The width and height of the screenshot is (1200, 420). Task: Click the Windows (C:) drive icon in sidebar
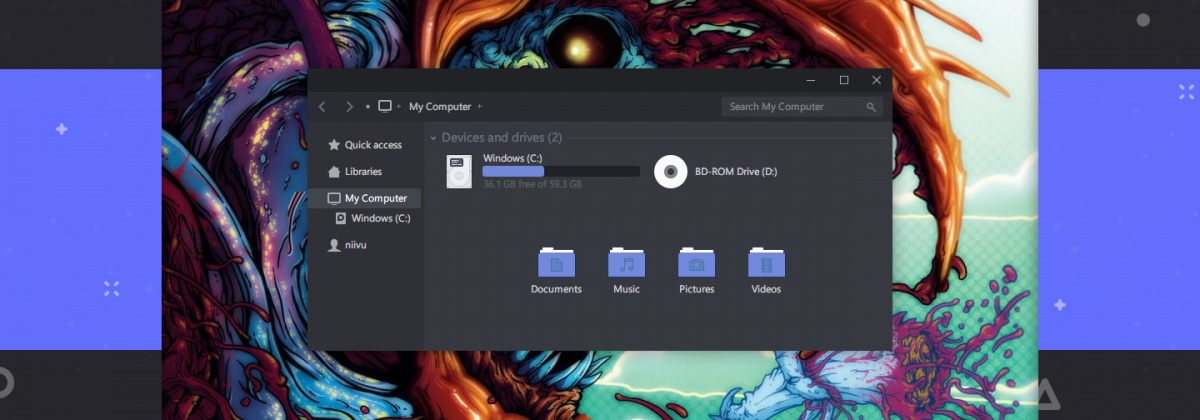(341, 218)
